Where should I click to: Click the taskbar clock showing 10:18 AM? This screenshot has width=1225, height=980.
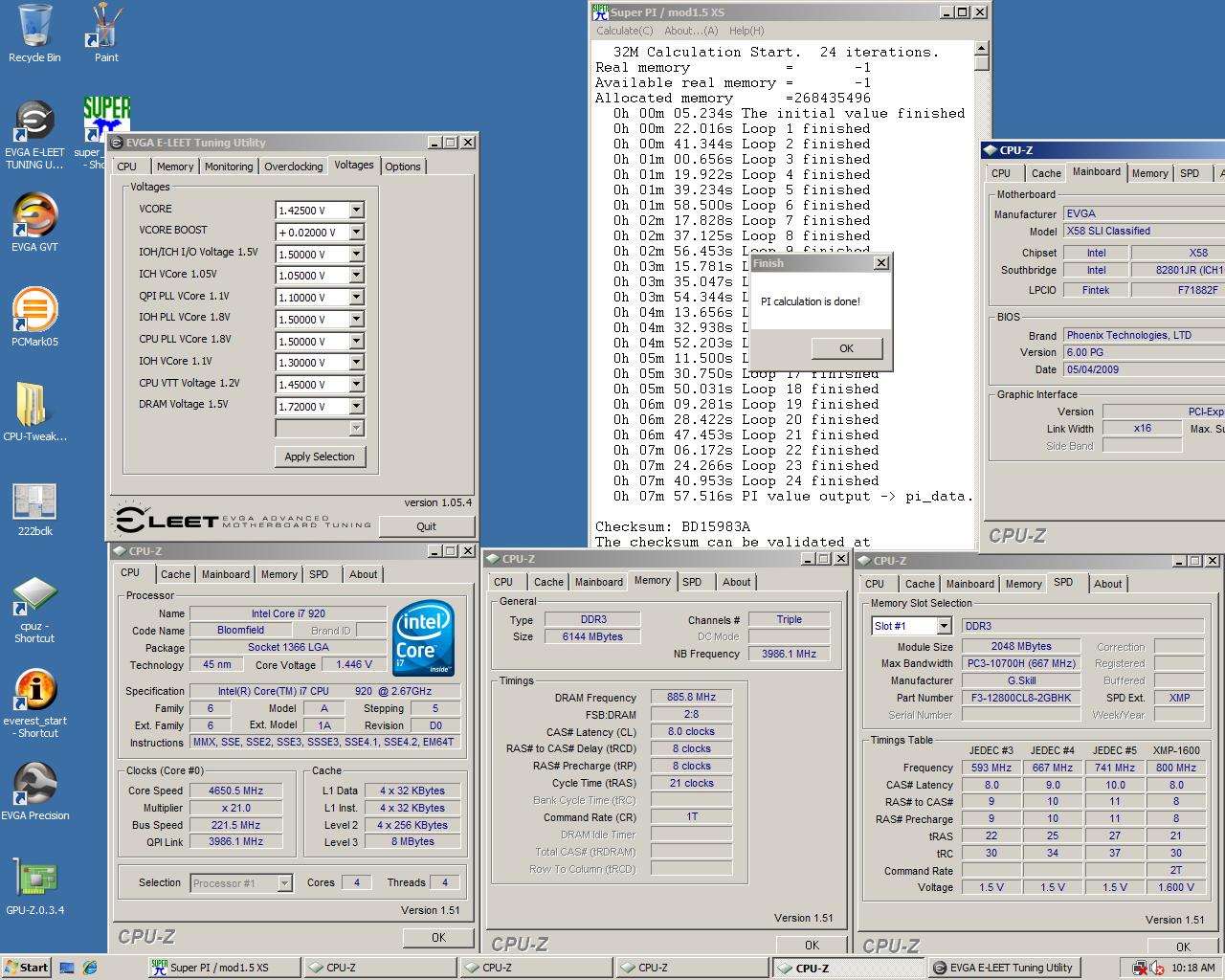[1192, 968]
